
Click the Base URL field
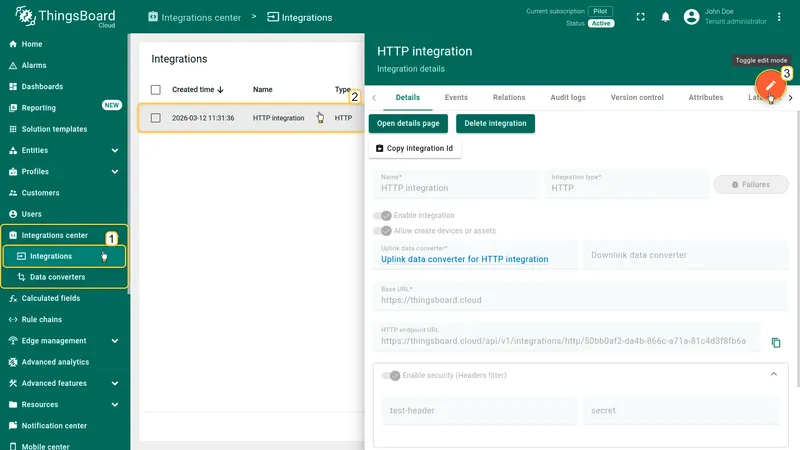pos(581,296)
